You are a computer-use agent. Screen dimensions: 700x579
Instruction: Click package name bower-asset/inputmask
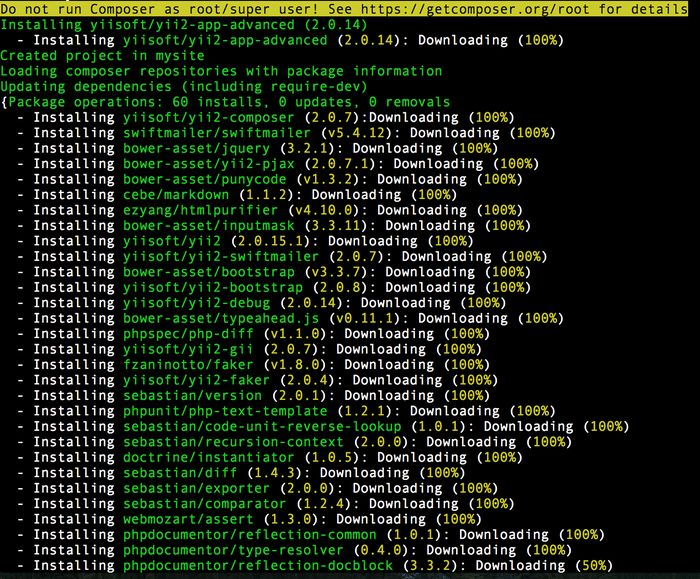(x=208, y=226)
